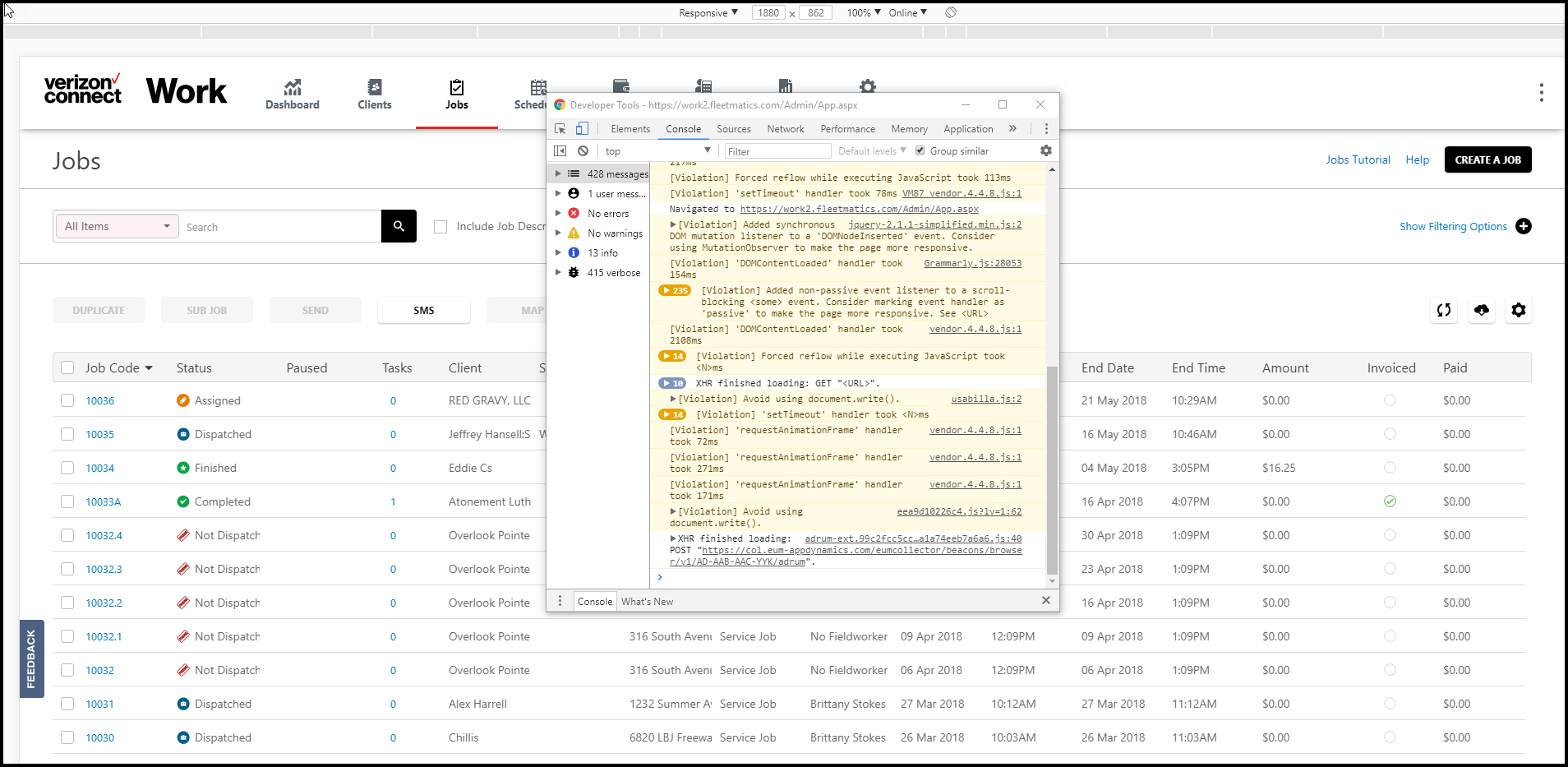1568x767 pixels.
Task: Click the 235 grouped messages badge
Action: (676, 290)
